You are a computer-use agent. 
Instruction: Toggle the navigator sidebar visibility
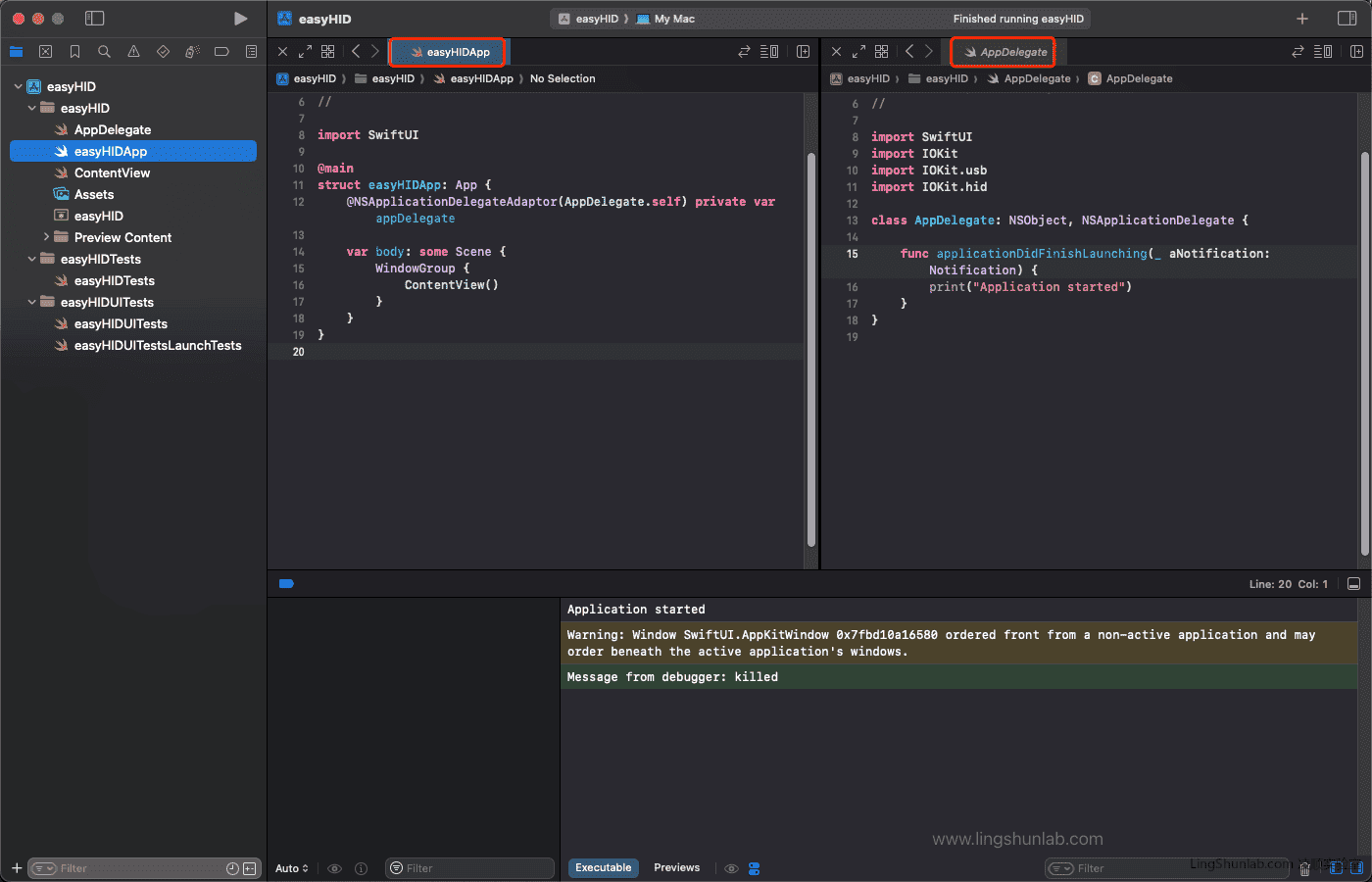pos(94,19)
